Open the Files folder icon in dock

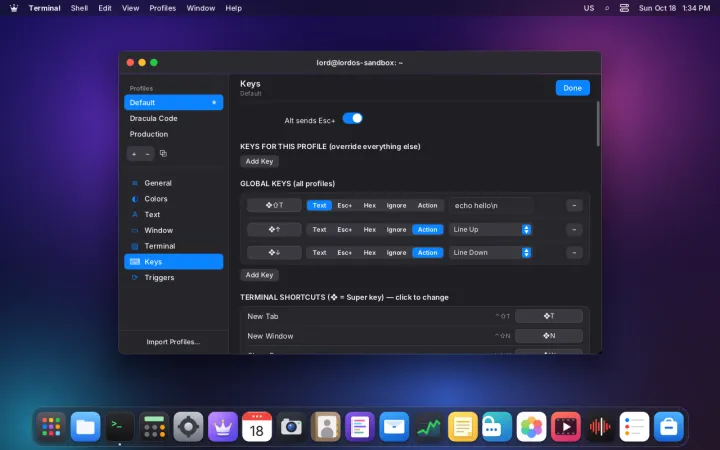click(x=85, y=427)
